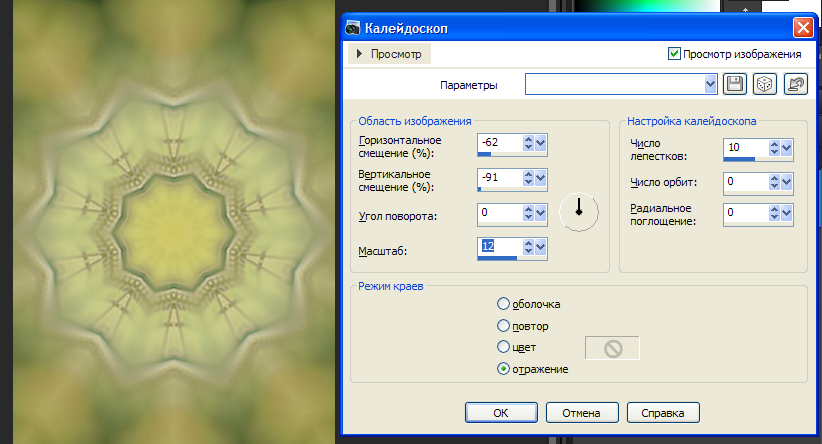Viewport: 822px width, 444px height.
Task: Click the reset to default icon
Action: (x=796, y=85)
